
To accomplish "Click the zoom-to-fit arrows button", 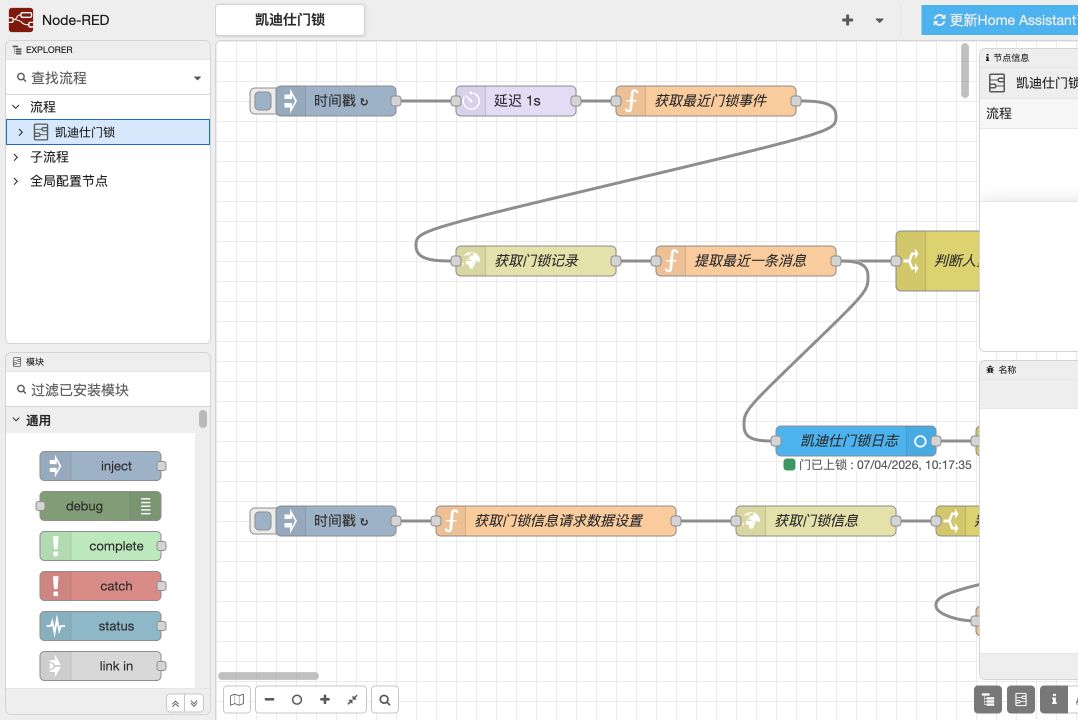I will coord(352,700).
